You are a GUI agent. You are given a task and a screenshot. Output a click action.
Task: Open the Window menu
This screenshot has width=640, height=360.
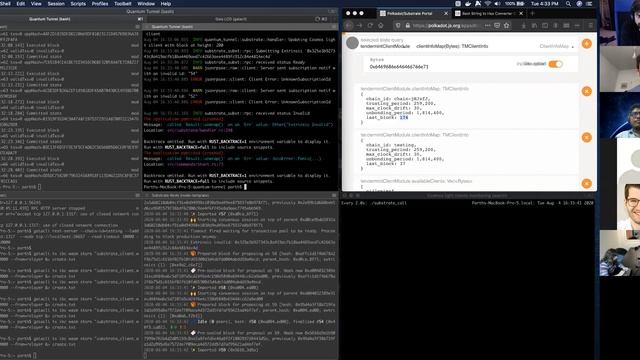tap(146, 4)
